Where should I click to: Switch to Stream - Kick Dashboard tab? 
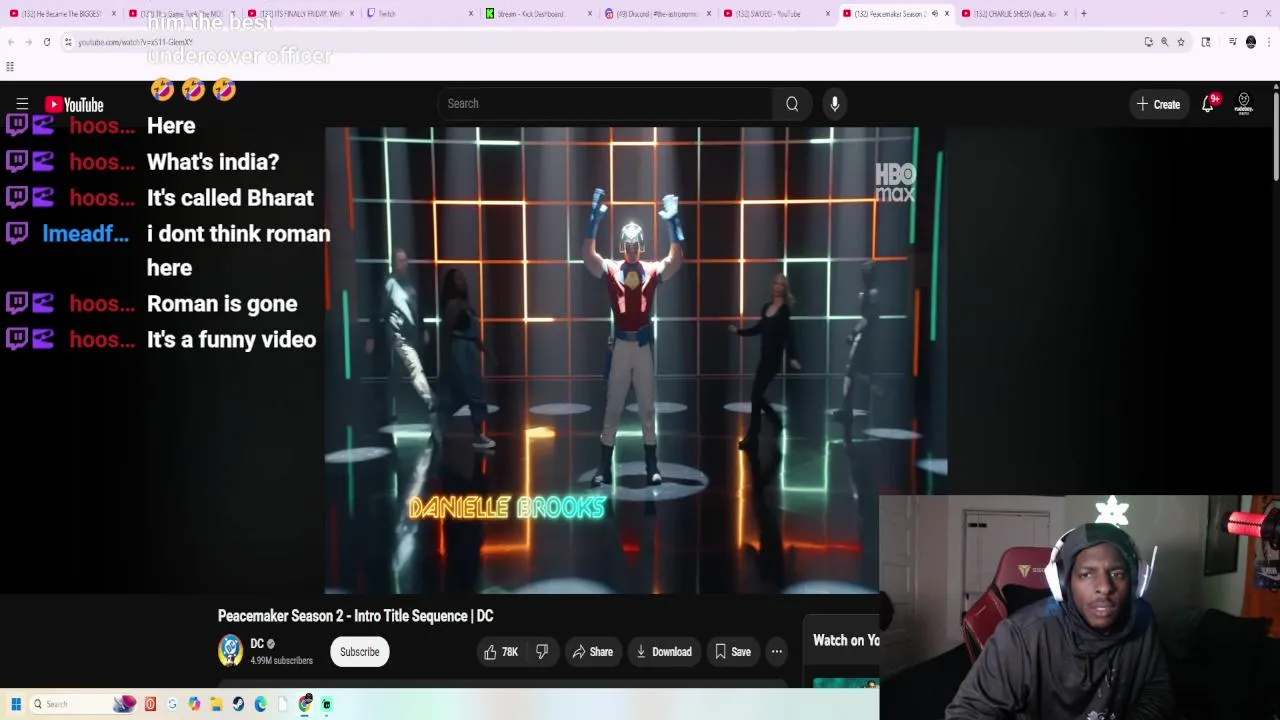(x=536, y=14)
